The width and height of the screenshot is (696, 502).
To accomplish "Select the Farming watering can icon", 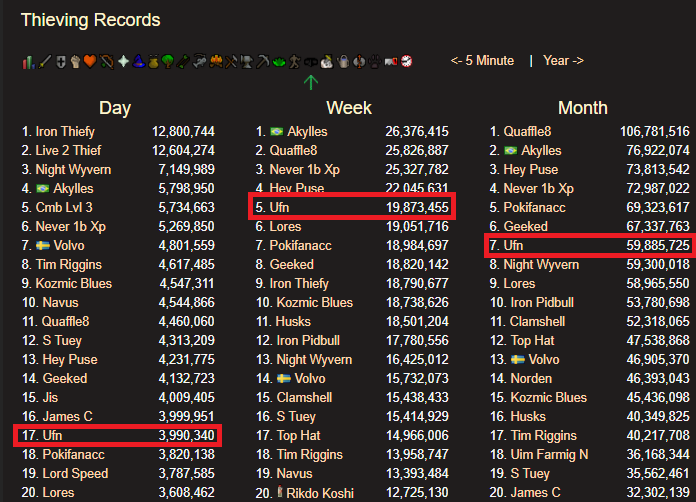I will [x=343, y=61].
